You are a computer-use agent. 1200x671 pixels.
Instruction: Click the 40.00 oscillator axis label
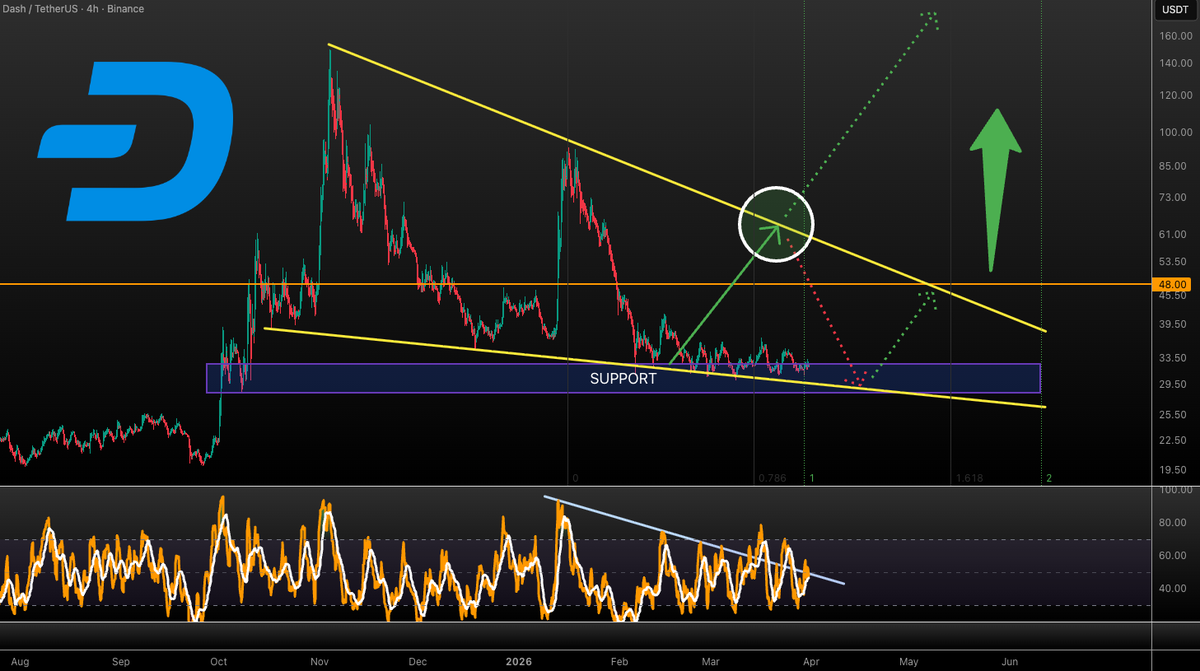pos(1174,589)
